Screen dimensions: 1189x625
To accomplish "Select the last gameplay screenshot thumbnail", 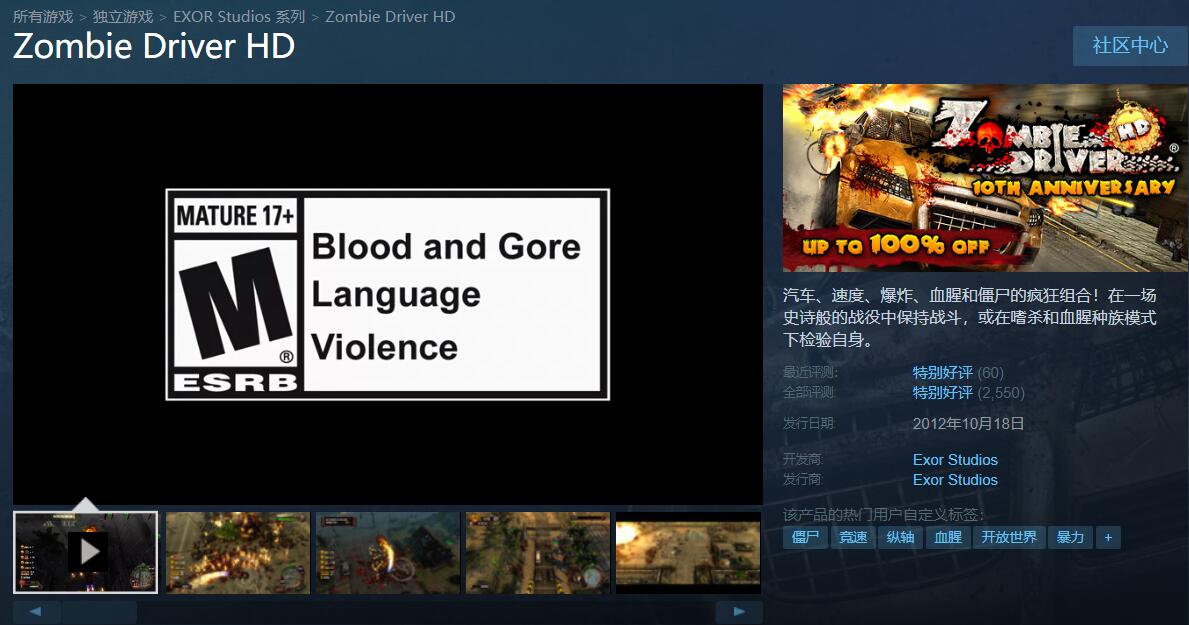I will (688, 552).
